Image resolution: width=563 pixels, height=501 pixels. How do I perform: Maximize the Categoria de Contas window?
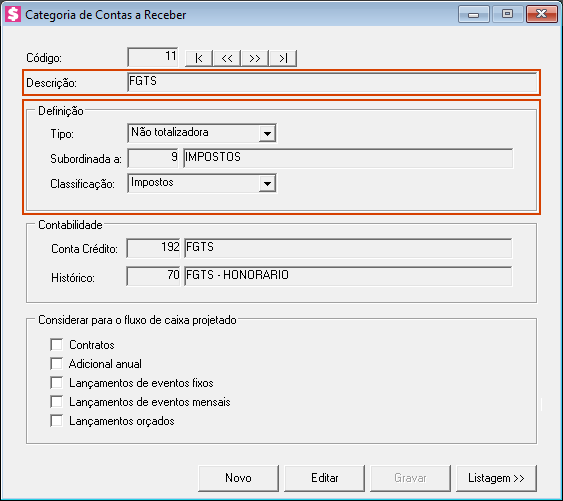pos(507,14)
